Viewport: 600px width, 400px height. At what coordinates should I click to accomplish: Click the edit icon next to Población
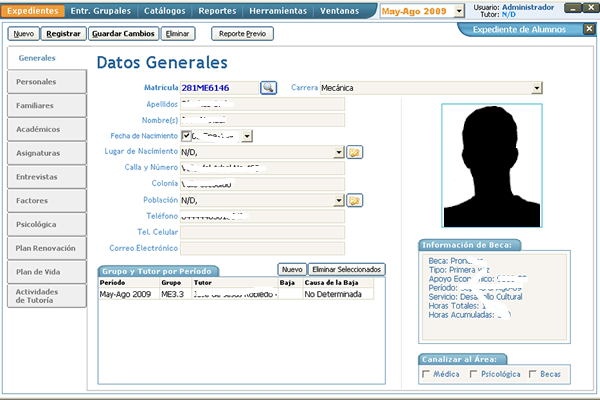click(x=354, y=200)
